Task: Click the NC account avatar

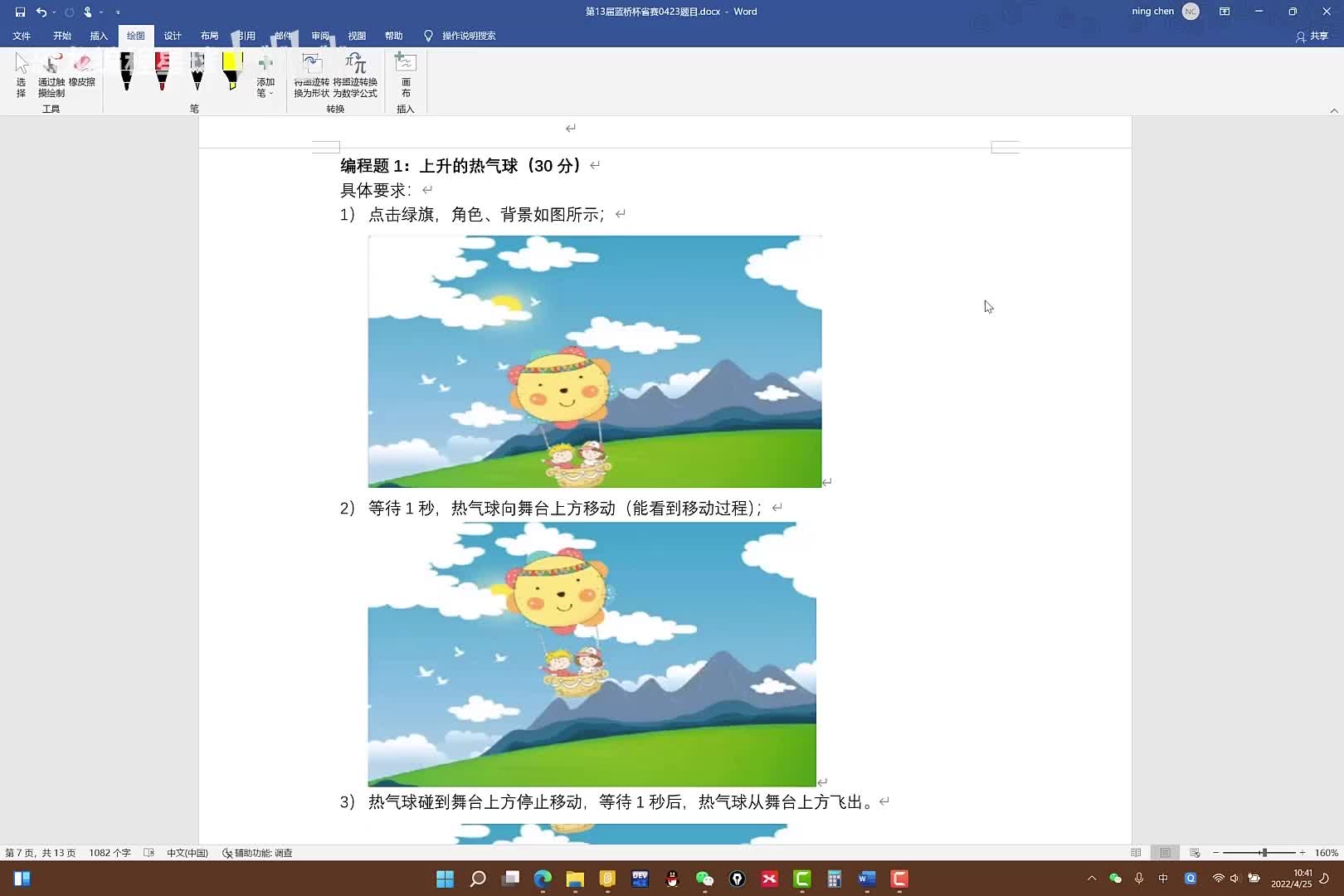Action: pyautogui.click(x=1191, y=12)
